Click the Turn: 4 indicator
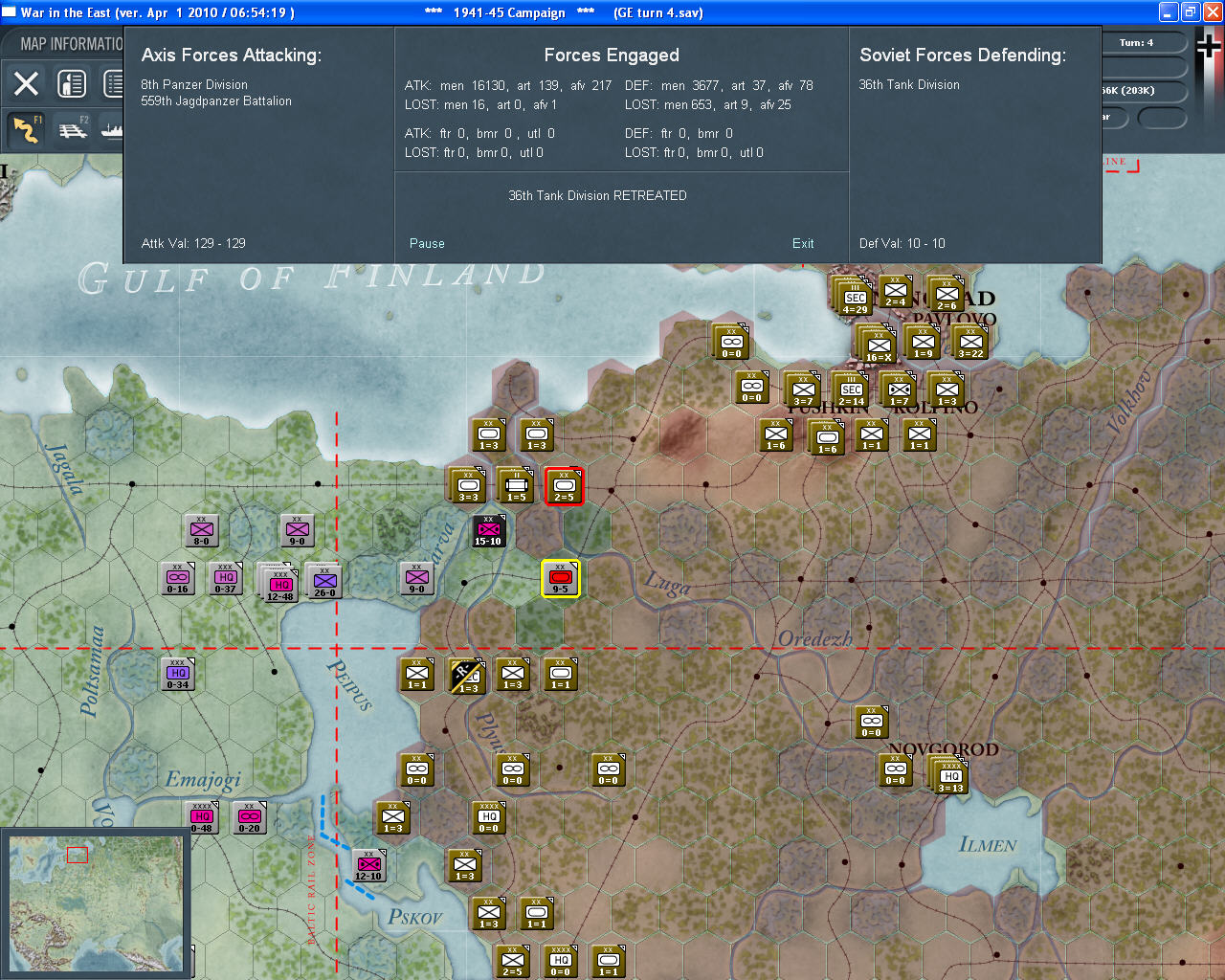Screen dimensions: 1225x980 (1136, 43)
